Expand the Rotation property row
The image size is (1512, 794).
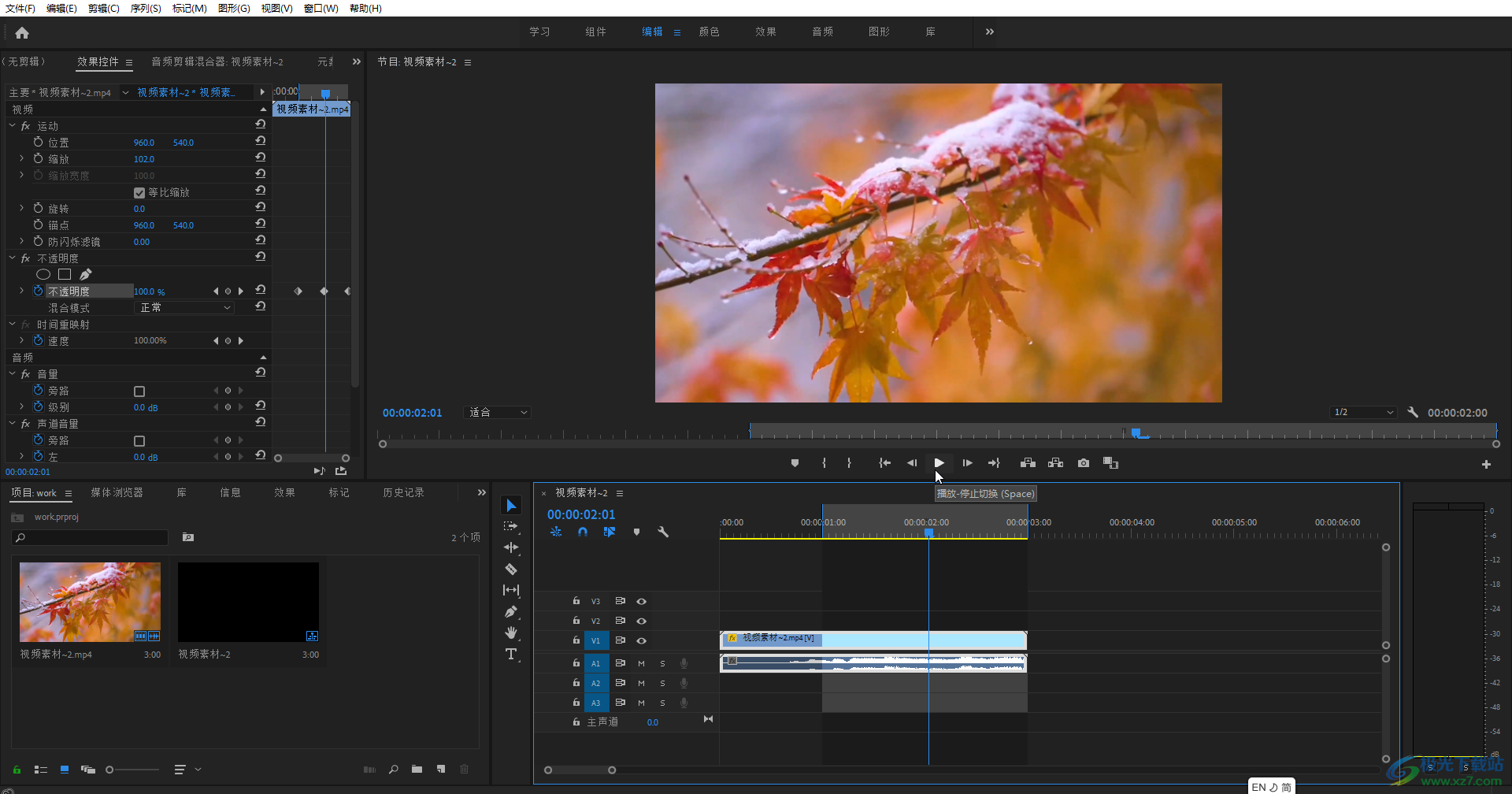point(22,208)
